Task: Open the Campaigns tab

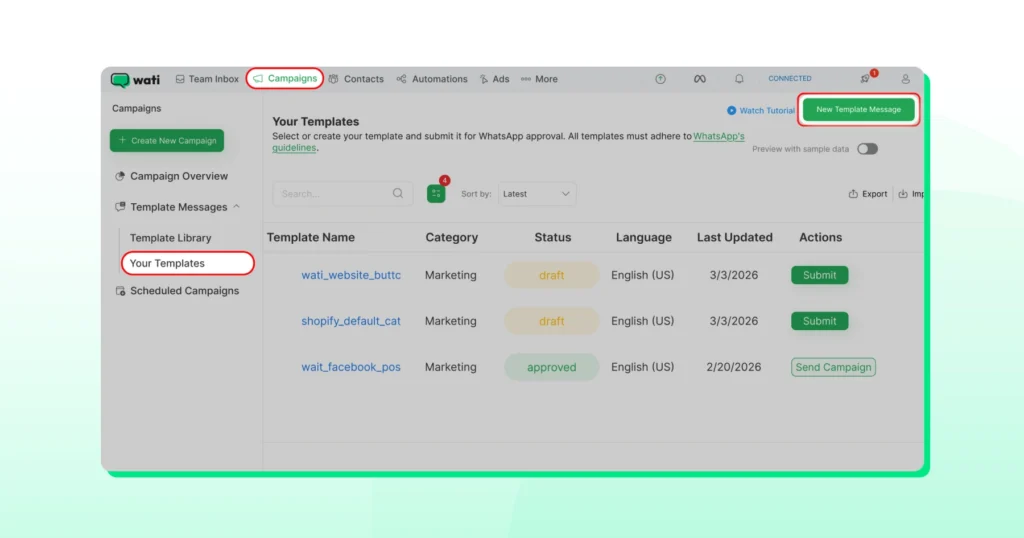Action: [285, 78]
